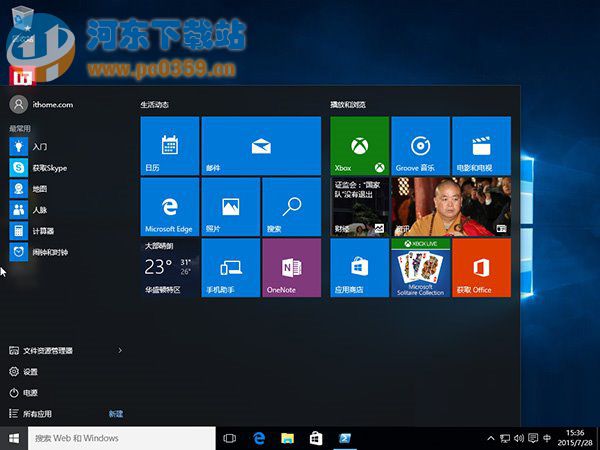Open the Action Center notification icon
This screenshot has height=450, width=600.
[x=533, y=438]
